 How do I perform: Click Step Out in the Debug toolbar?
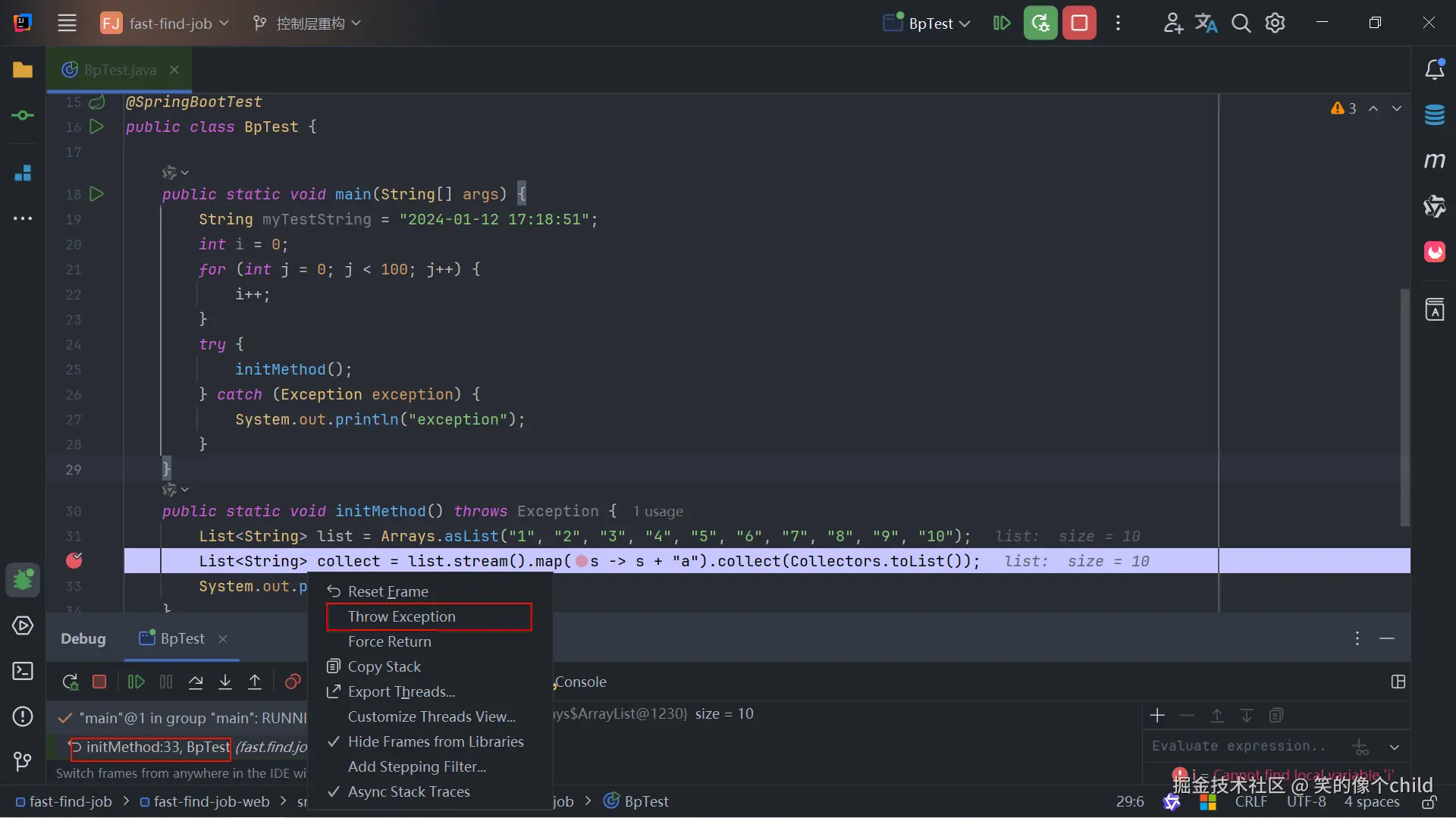tap(255, 682)
